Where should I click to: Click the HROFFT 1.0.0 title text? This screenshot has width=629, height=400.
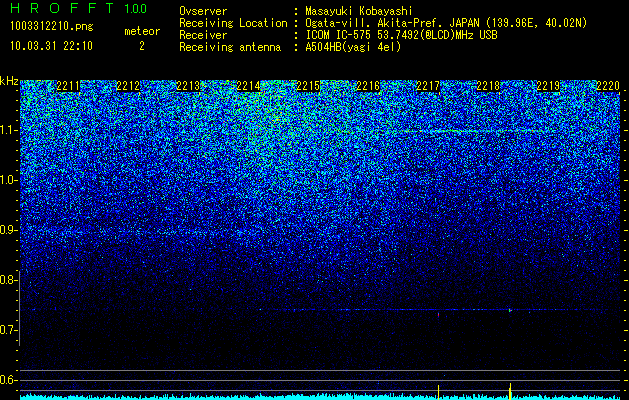coord(79,8)
